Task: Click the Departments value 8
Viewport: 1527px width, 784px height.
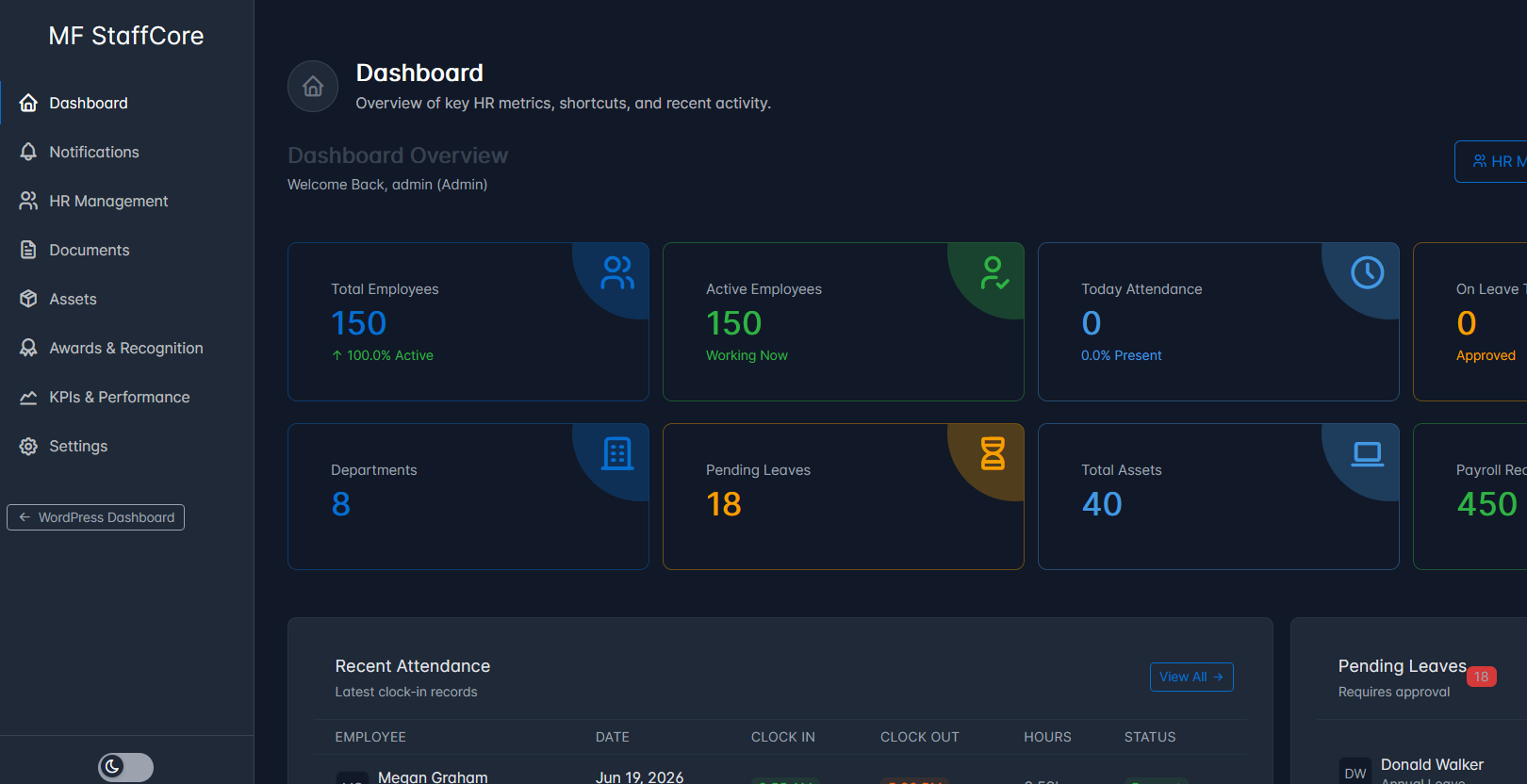Action: tap(341, 504)
